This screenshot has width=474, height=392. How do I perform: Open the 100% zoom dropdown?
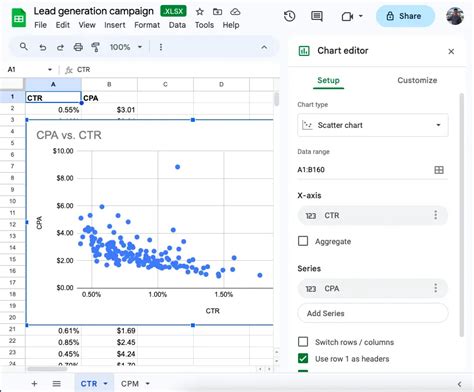[126, 47]
